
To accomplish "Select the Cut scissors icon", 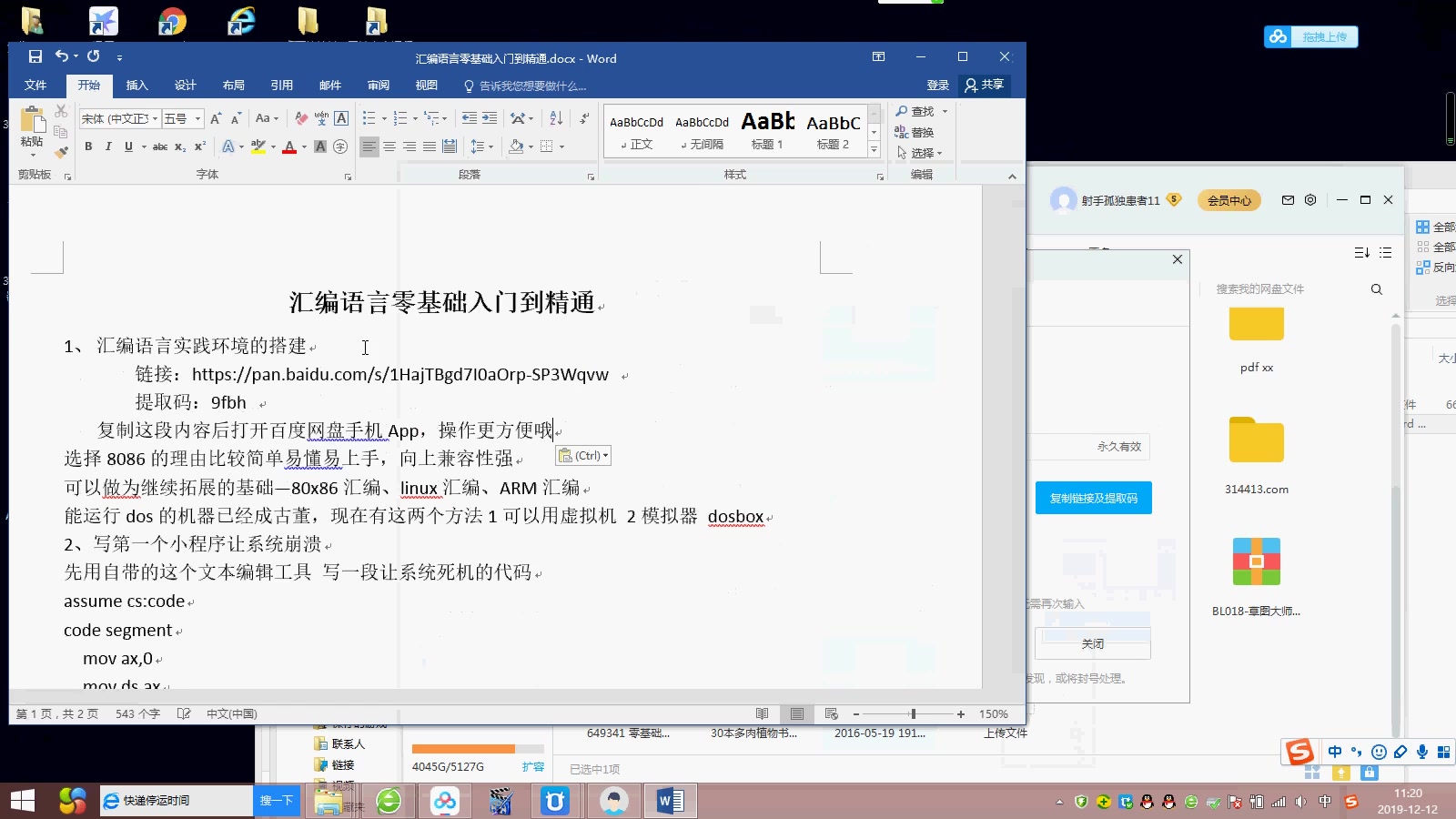I will [x=61, y=111].
